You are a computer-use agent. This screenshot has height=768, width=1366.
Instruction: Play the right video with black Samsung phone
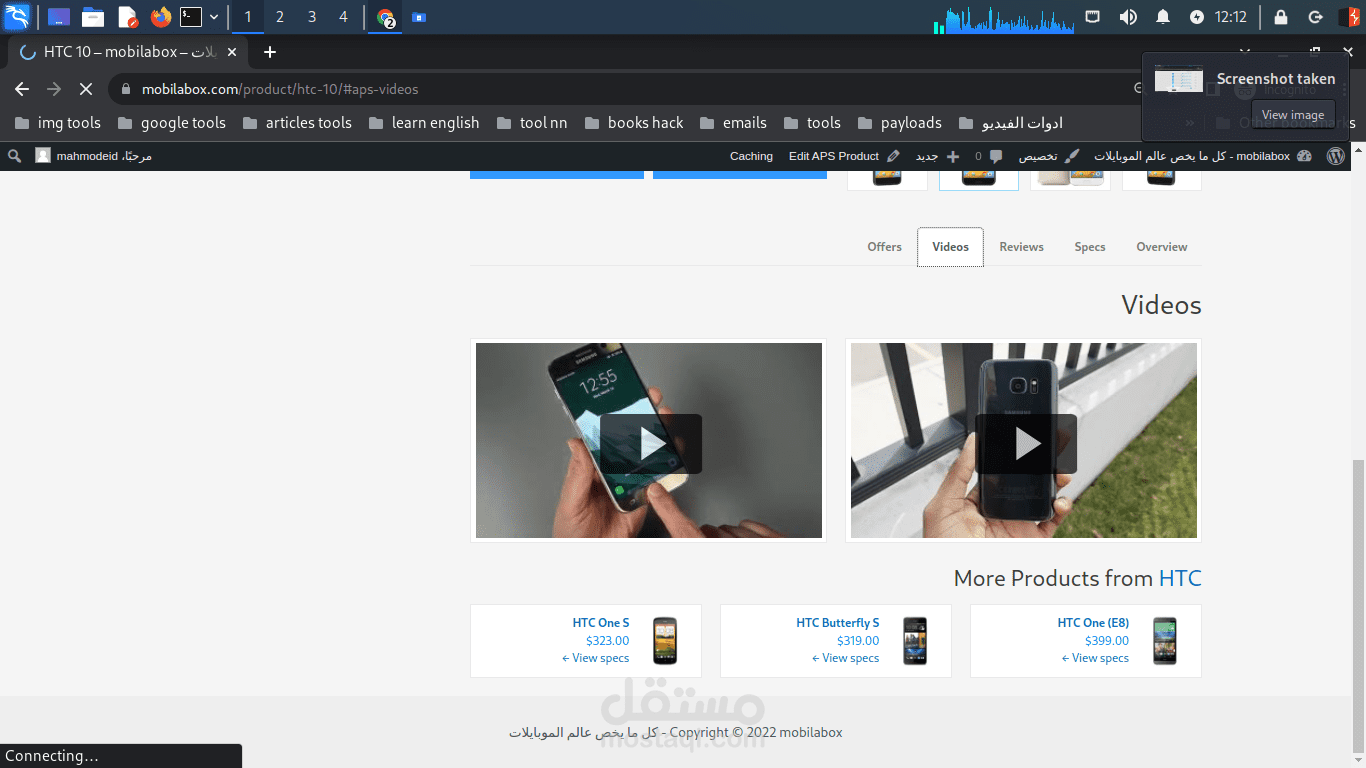pos(1025,443)
